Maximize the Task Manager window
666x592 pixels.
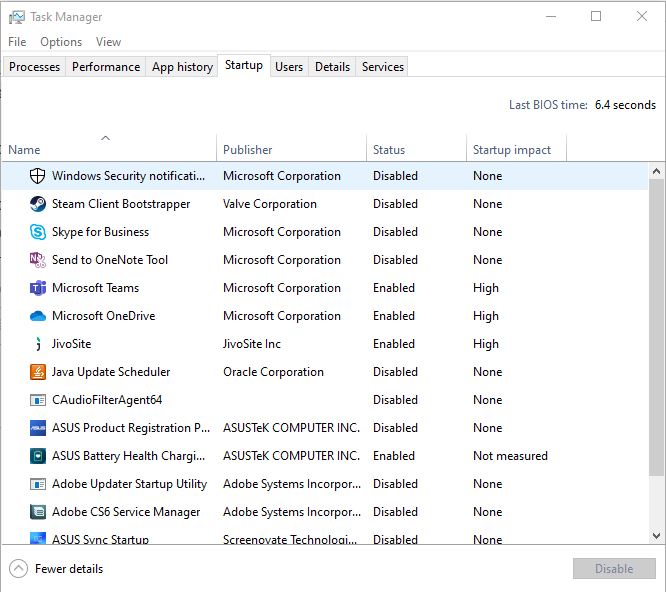pos(596,17)
